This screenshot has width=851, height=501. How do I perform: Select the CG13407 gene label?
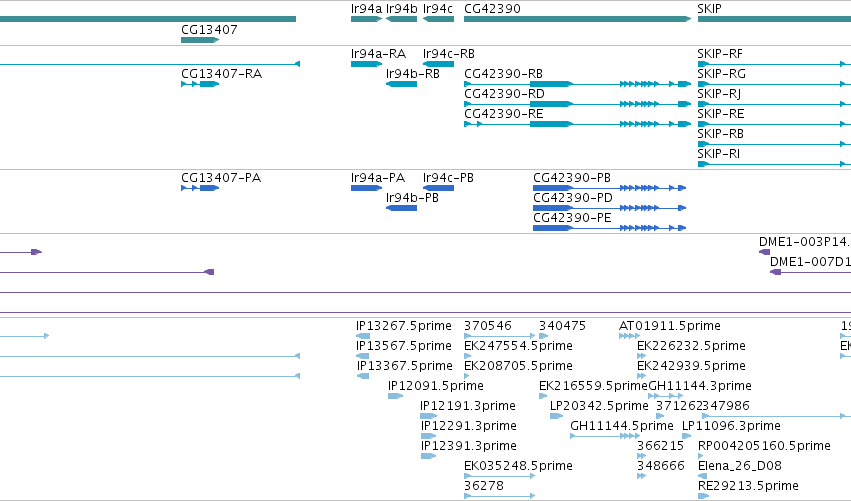click(209, 30)
